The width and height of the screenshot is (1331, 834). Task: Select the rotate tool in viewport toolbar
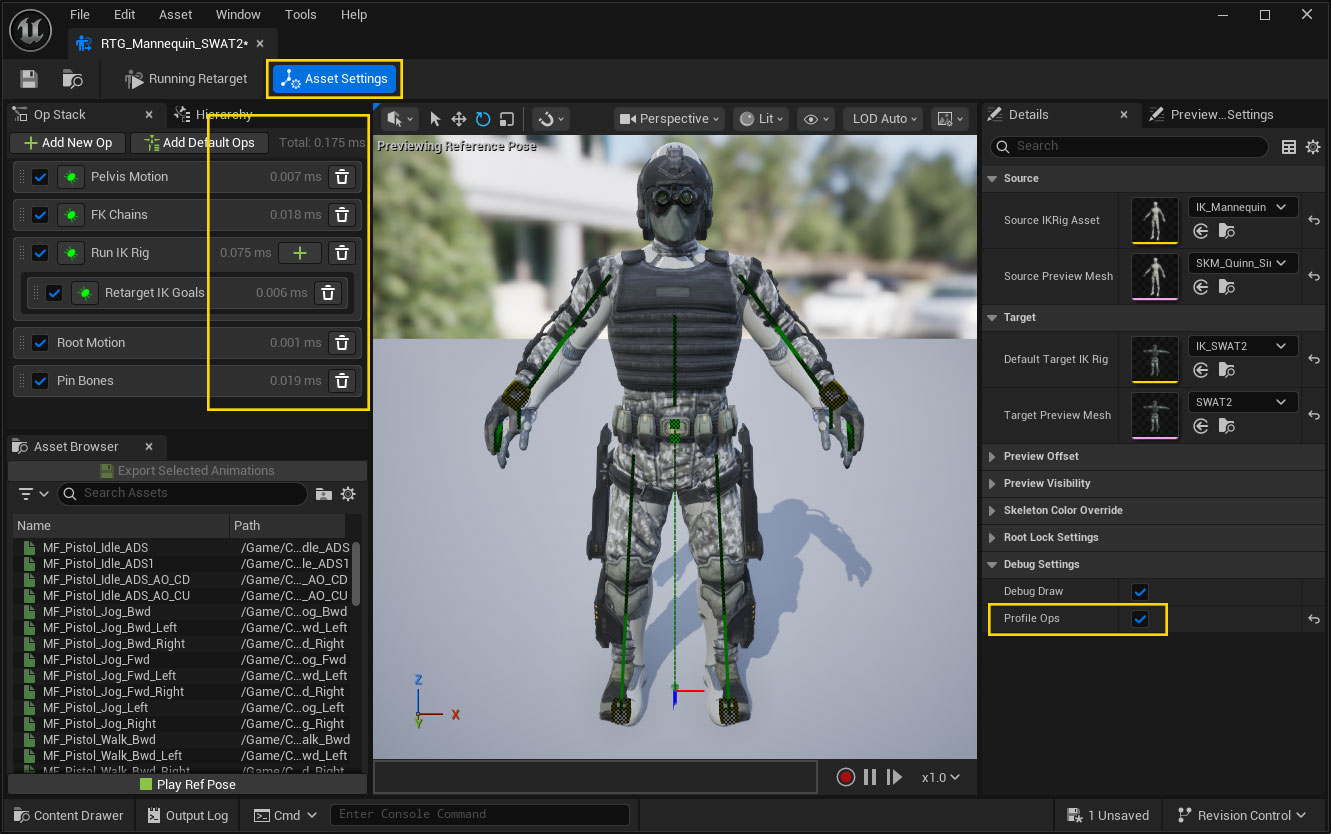pyautogui.click(x=483, y=119)
